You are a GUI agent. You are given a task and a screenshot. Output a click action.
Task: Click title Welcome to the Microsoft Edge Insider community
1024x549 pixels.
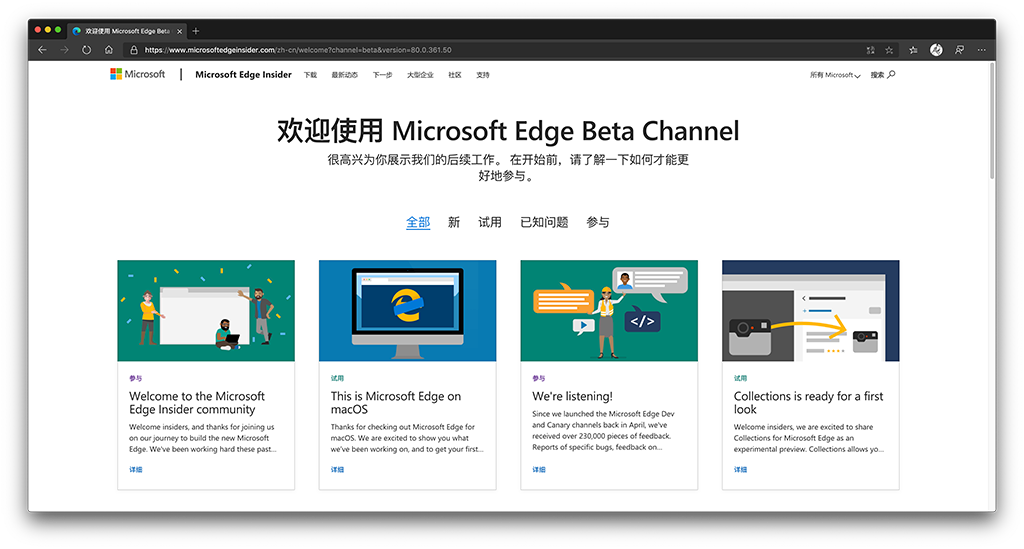click(x=197, y=403)
